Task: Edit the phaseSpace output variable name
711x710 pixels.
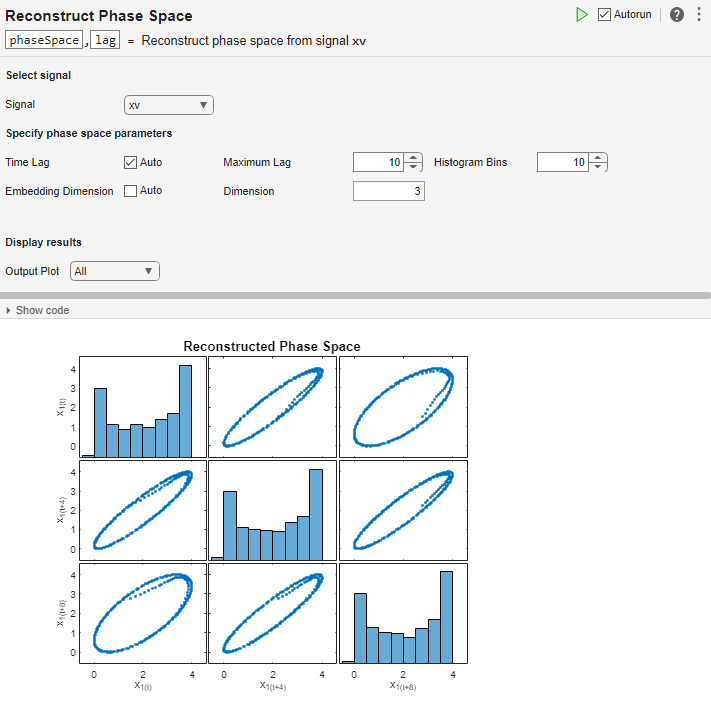Action: (44, 40)
